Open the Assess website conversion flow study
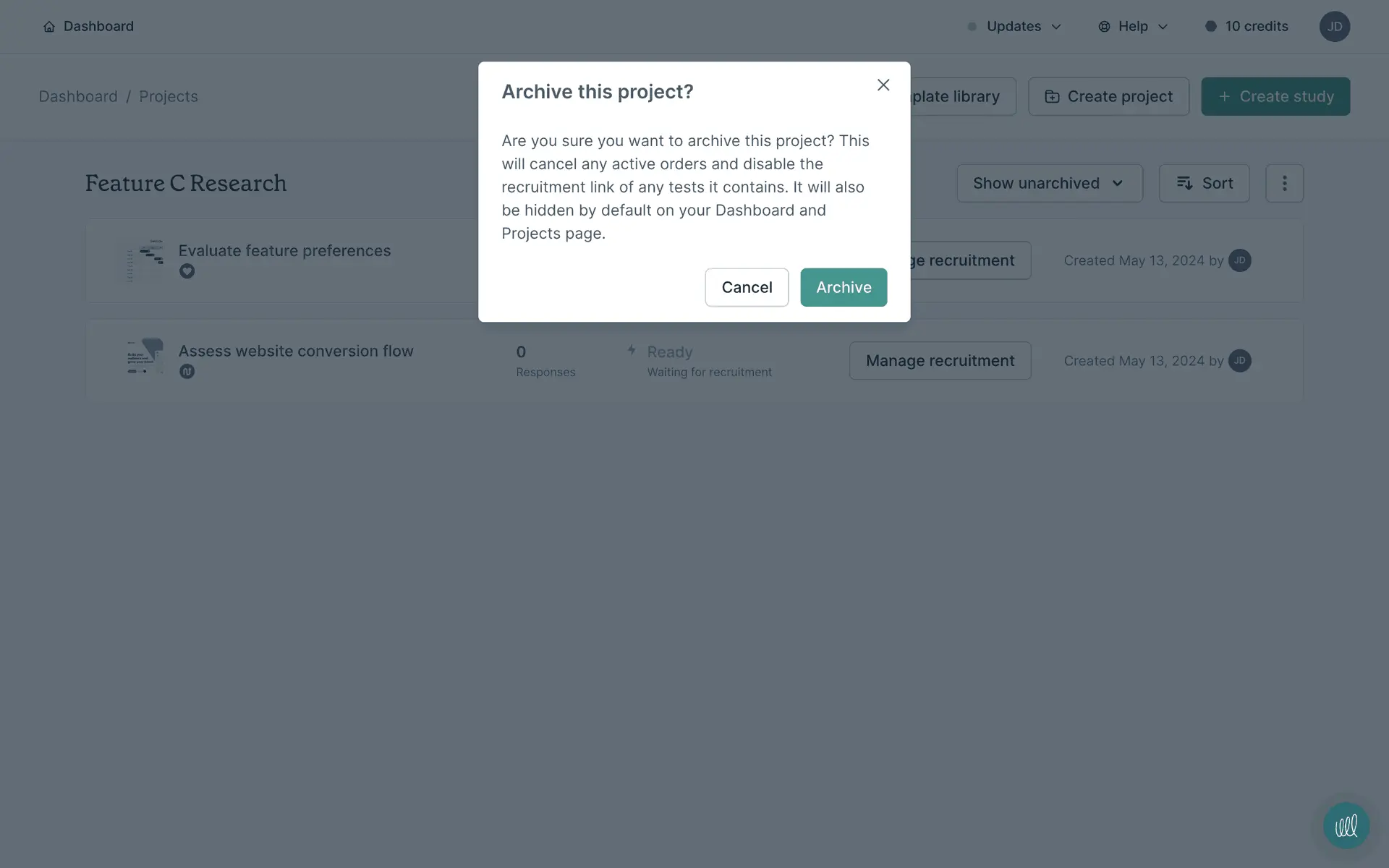 coord(296,351)
